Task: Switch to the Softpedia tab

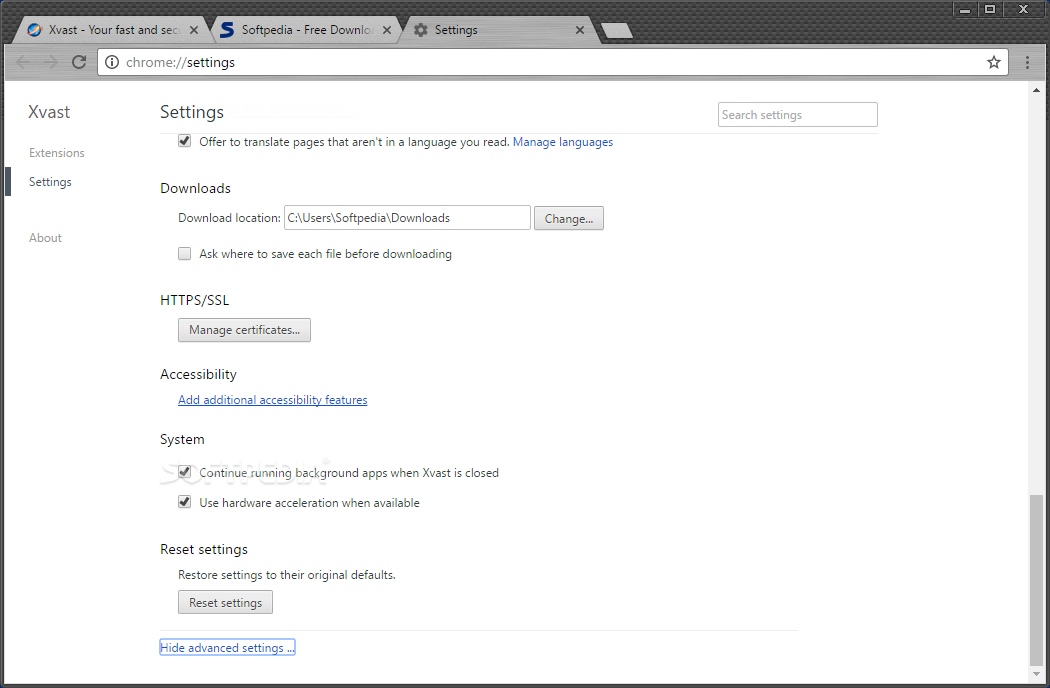Action: point(306,30)
